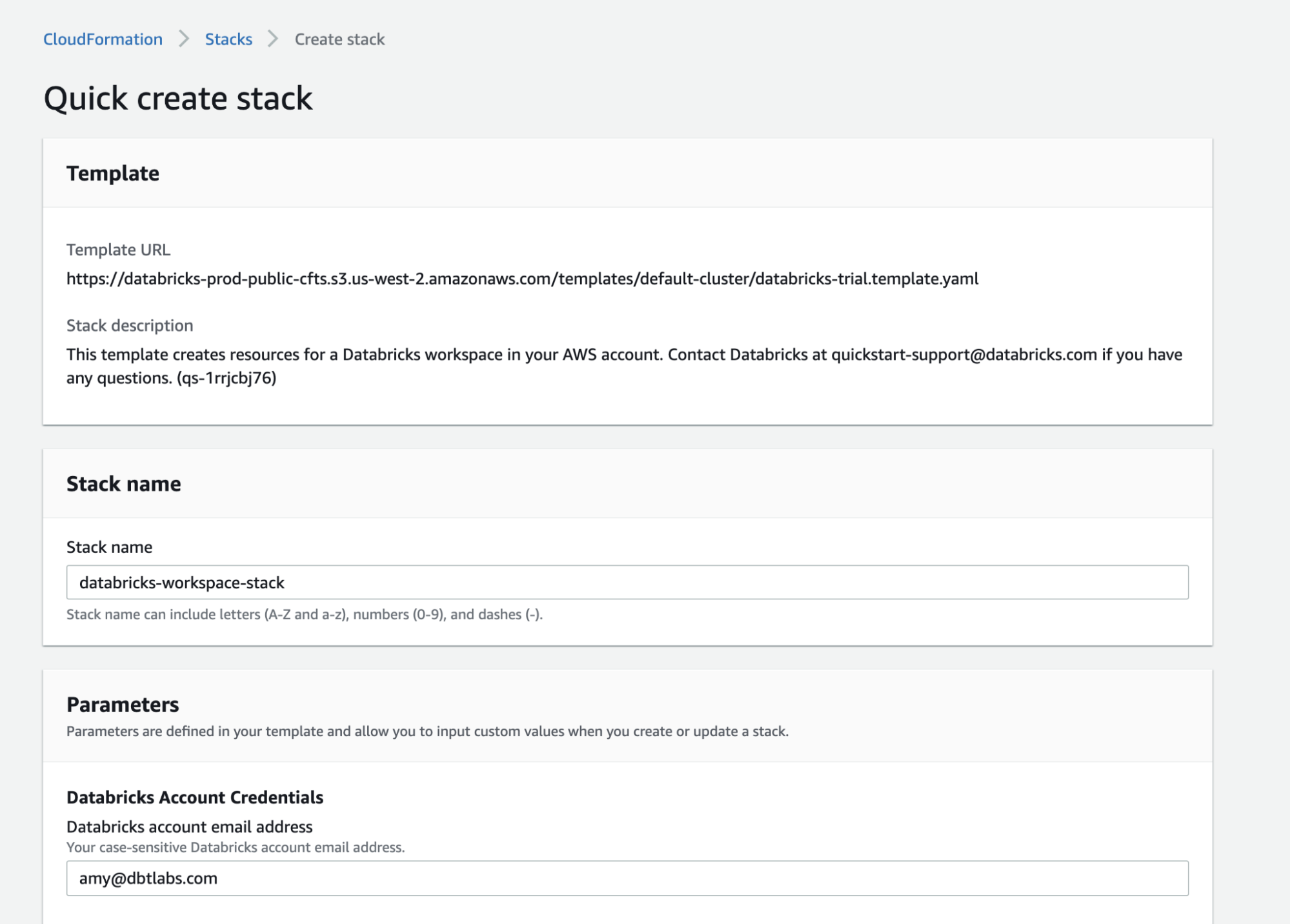The height and width of the screenshot is (924, 1290).
Task: Click the Databricks Account Credentials heading
Action: (194, 797)
